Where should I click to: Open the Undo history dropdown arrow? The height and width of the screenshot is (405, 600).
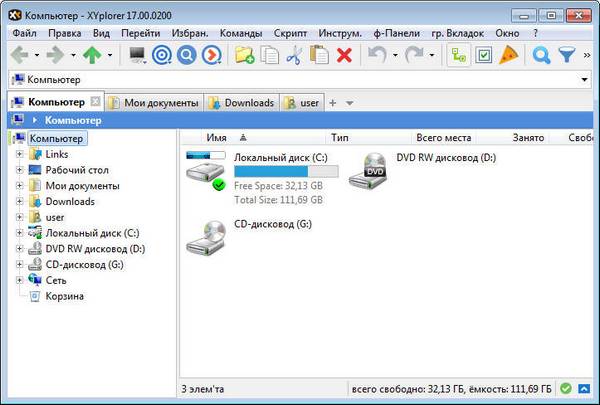(395, 56)
